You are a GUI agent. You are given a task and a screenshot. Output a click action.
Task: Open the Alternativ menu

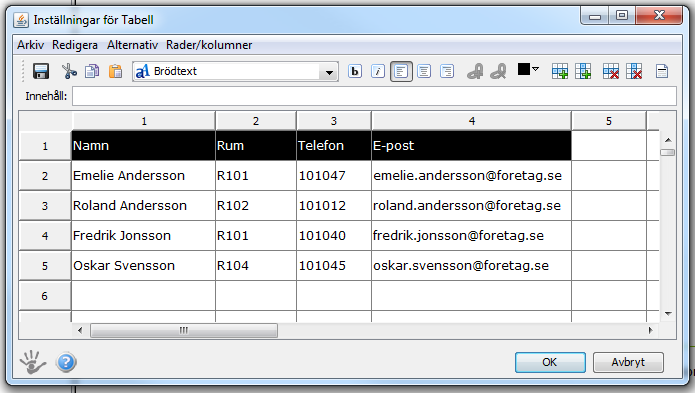tap(133, 45)
